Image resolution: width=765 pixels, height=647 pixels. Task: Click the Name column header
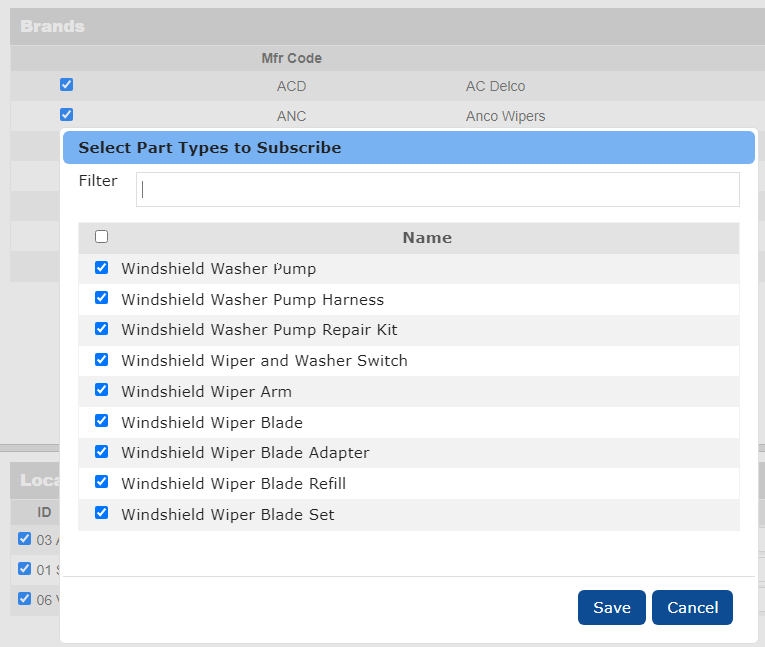pos(427,238)
